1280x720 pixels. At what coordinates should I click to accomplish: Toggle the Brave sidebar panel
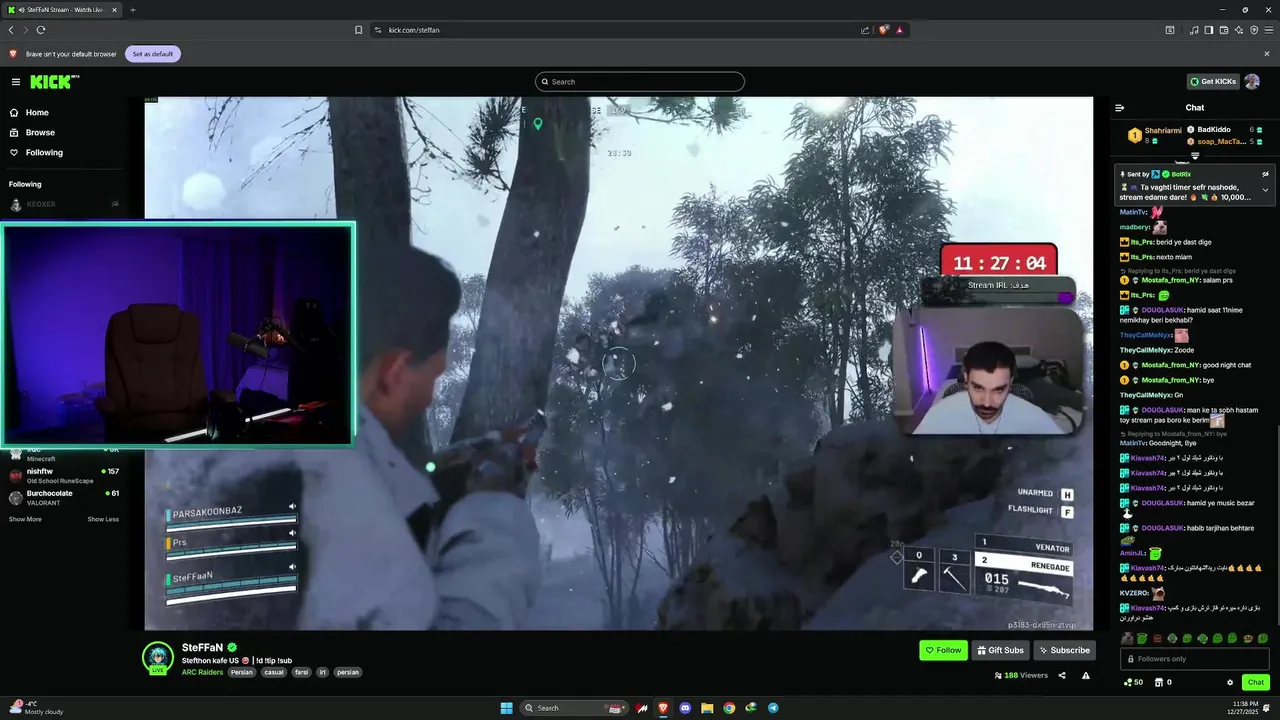tap(1209, 30)
